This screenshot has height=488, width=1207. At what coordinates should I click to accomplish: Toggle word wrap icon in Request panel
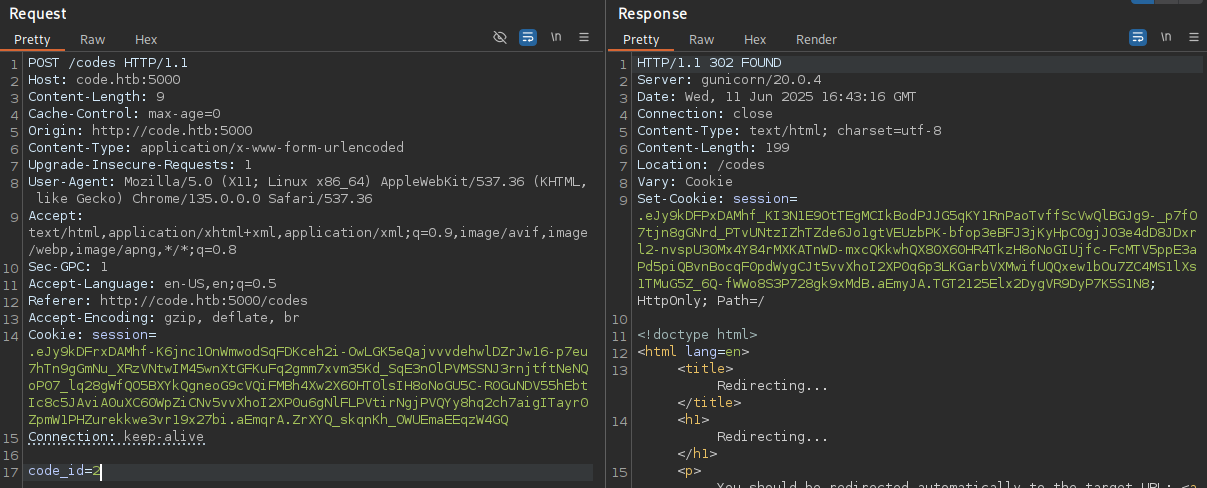[528, 38]
